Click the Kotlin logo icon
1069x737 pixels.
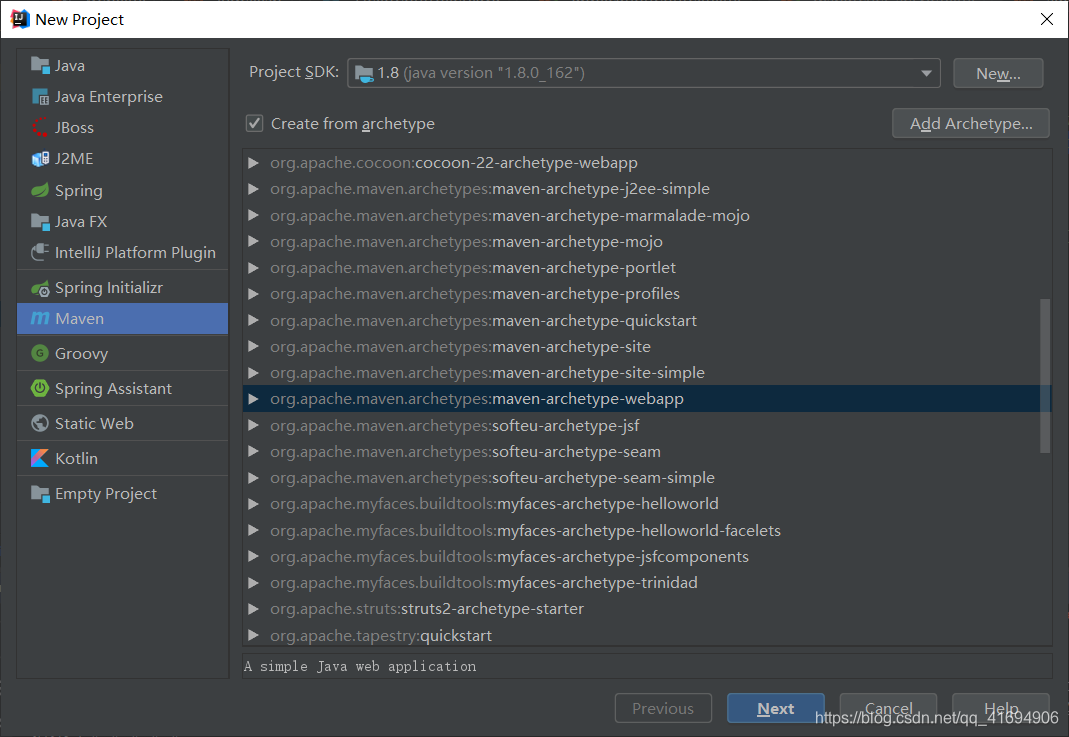40,458
